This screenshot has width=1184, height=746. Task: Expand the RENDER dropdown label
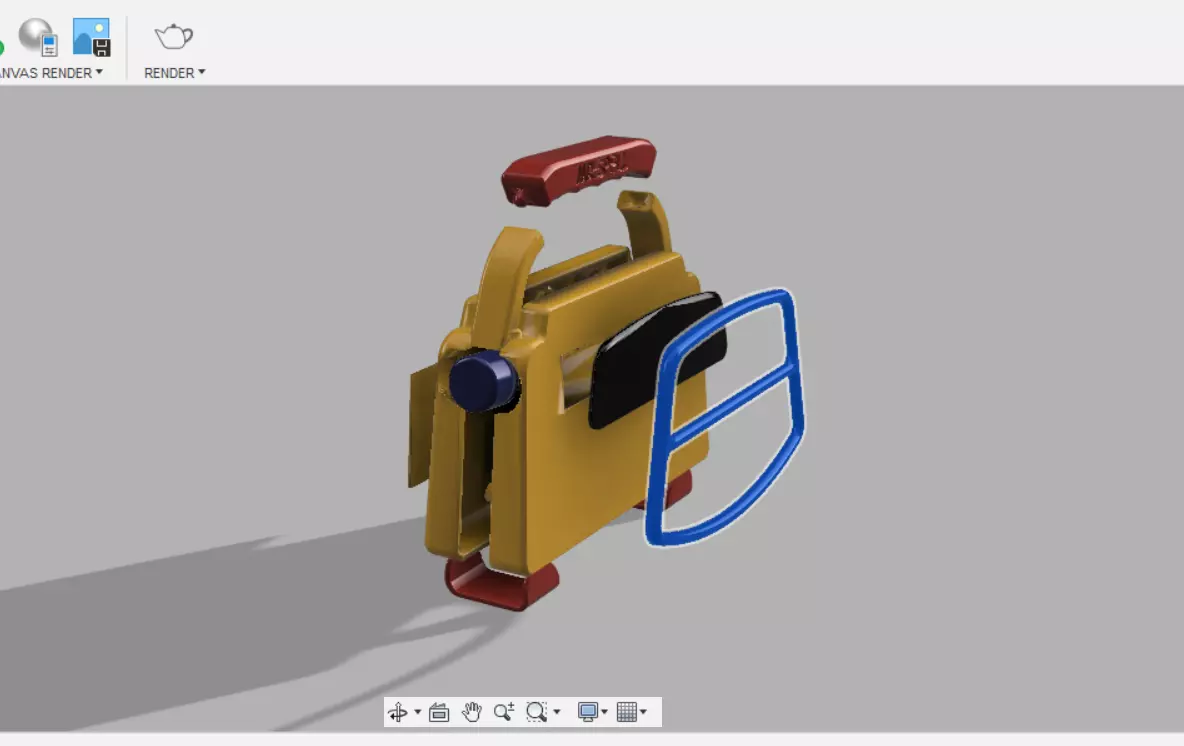coord(174,73)
